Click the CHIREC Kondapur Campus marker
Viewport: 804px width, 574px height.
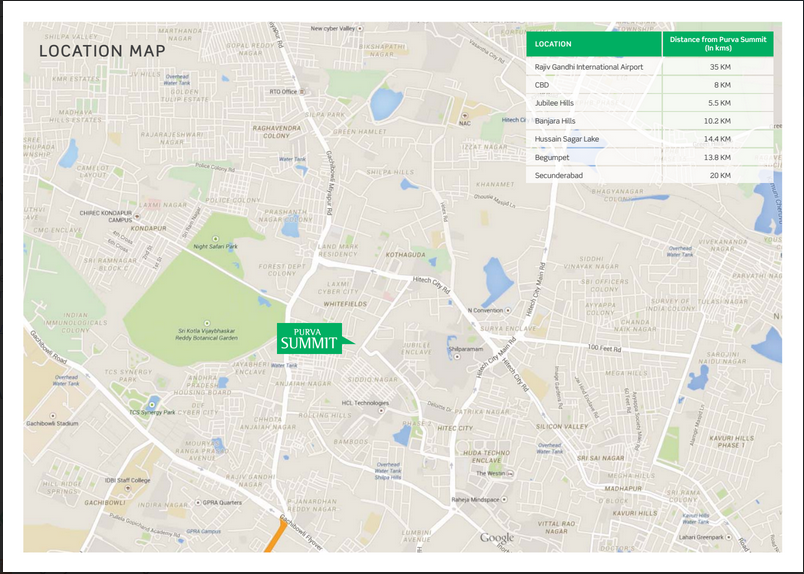point(137,216)
